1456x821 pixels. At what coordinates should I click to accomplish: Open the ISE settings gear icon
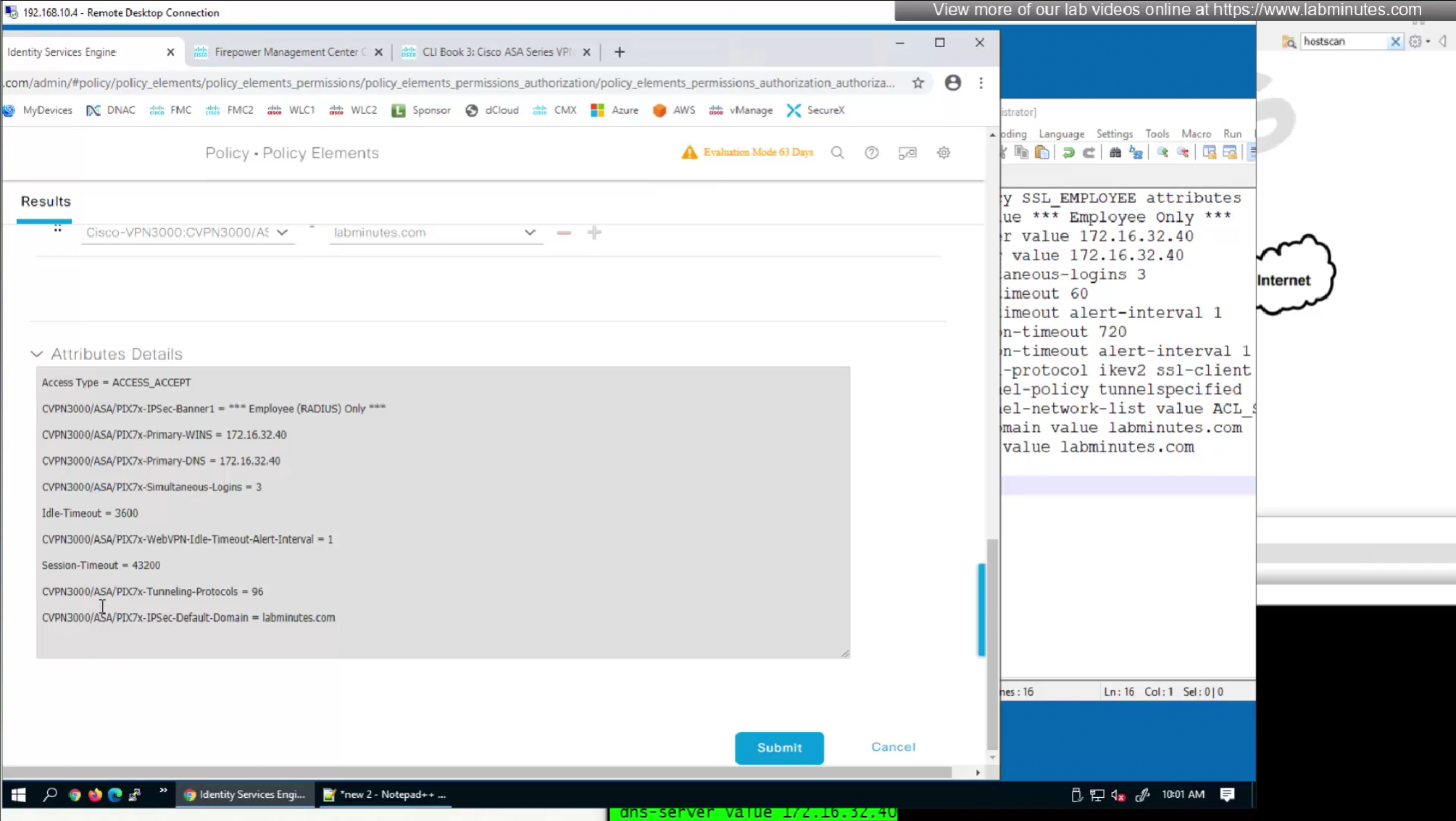tap(943, 153)
